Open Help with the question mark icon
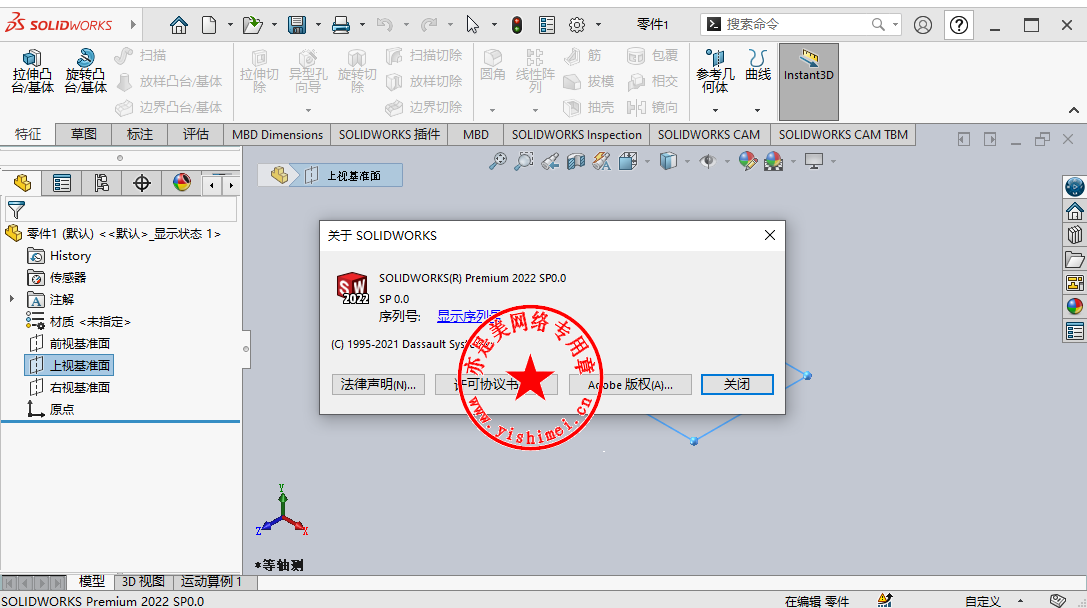The image size is (1087, 608). tap(959, 25)
